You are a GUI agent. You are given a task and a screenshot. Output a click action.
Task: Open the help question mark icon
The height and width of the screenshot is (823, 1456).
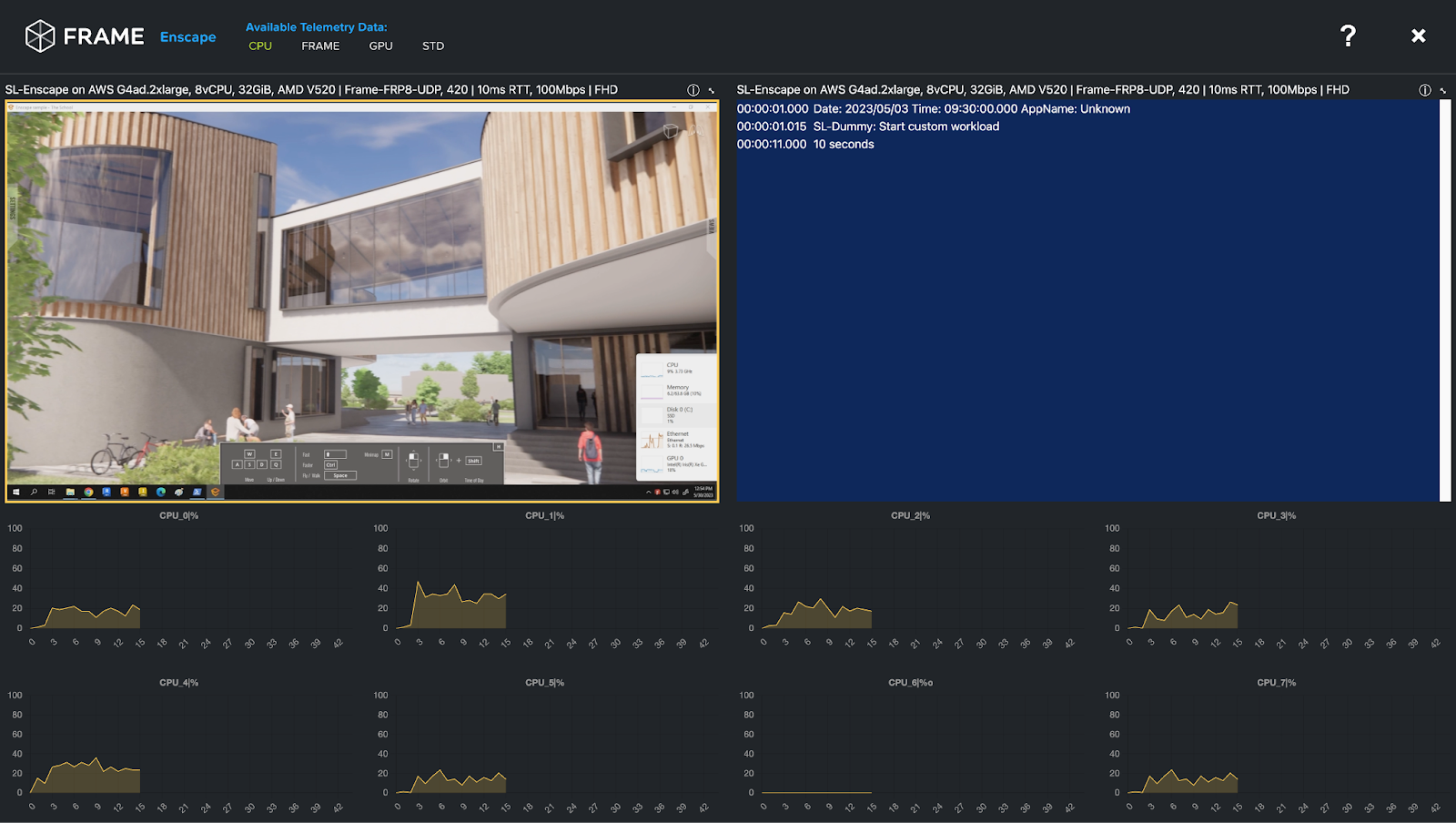coord(1348,36)
